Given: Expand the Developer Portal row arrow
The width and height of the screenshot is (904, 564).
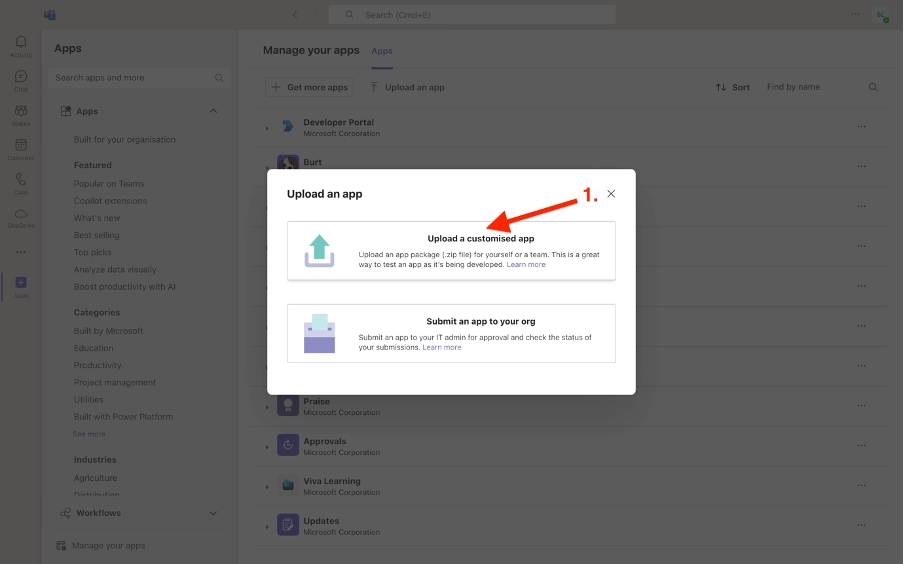Looking at the screenshot, I should pos(267,128).
